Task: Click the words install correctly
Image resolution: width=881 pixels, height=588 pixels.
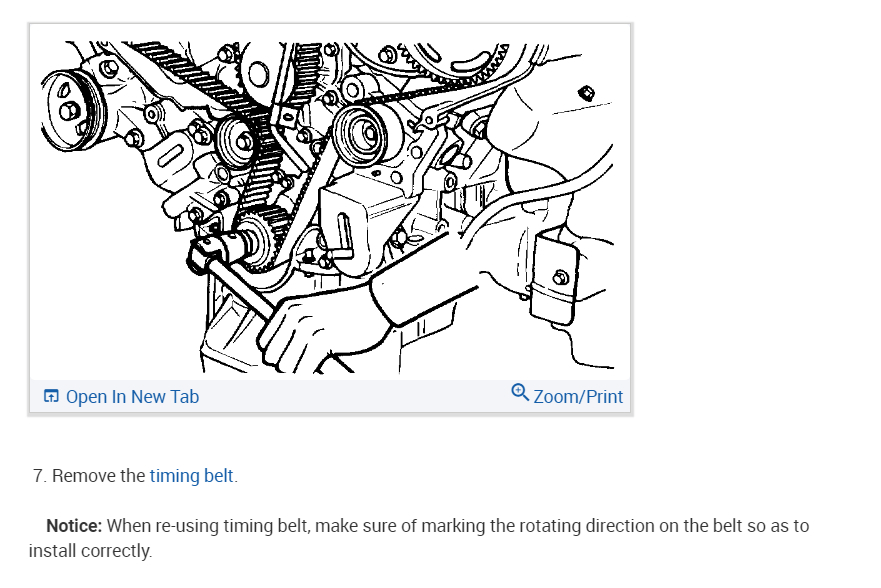Action: coord(90,551)
